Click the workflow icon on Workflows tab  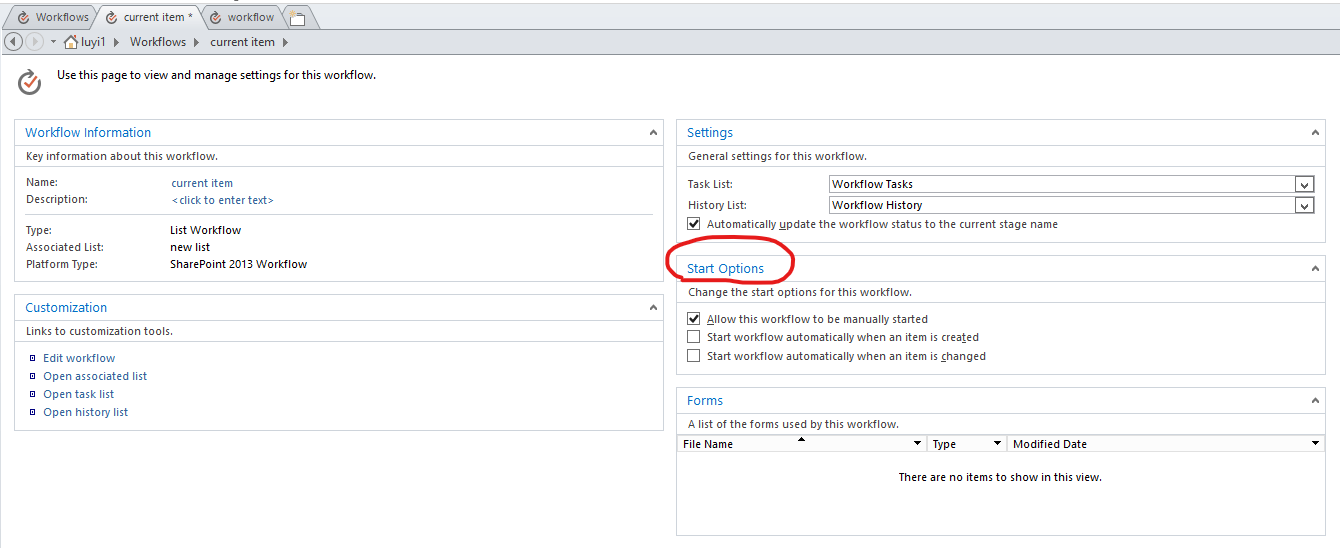[23, 17]
